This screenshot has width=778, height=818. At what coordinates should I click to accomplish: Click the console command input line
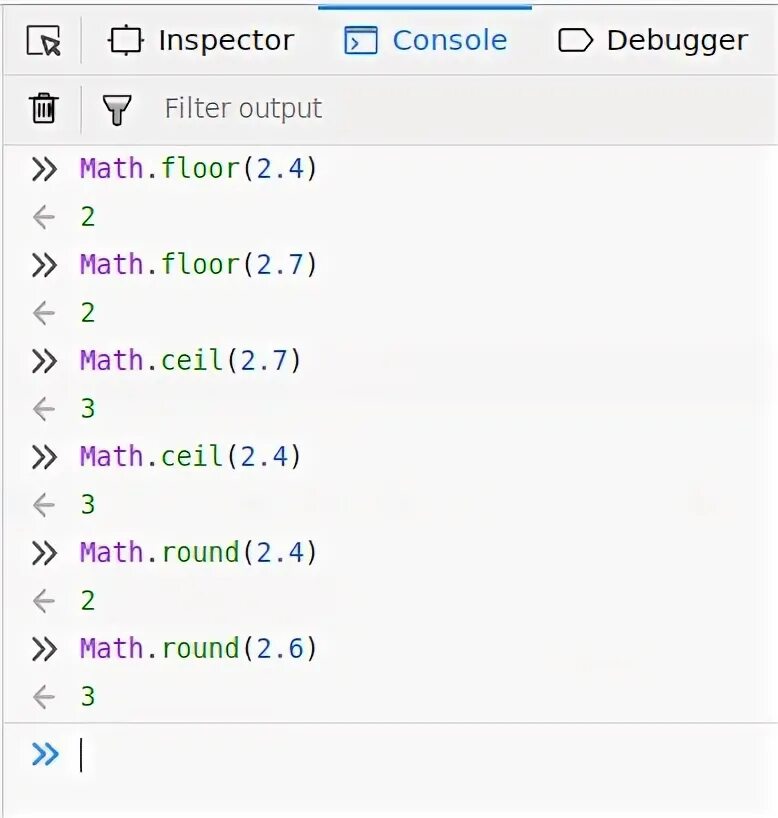[400, 755]
